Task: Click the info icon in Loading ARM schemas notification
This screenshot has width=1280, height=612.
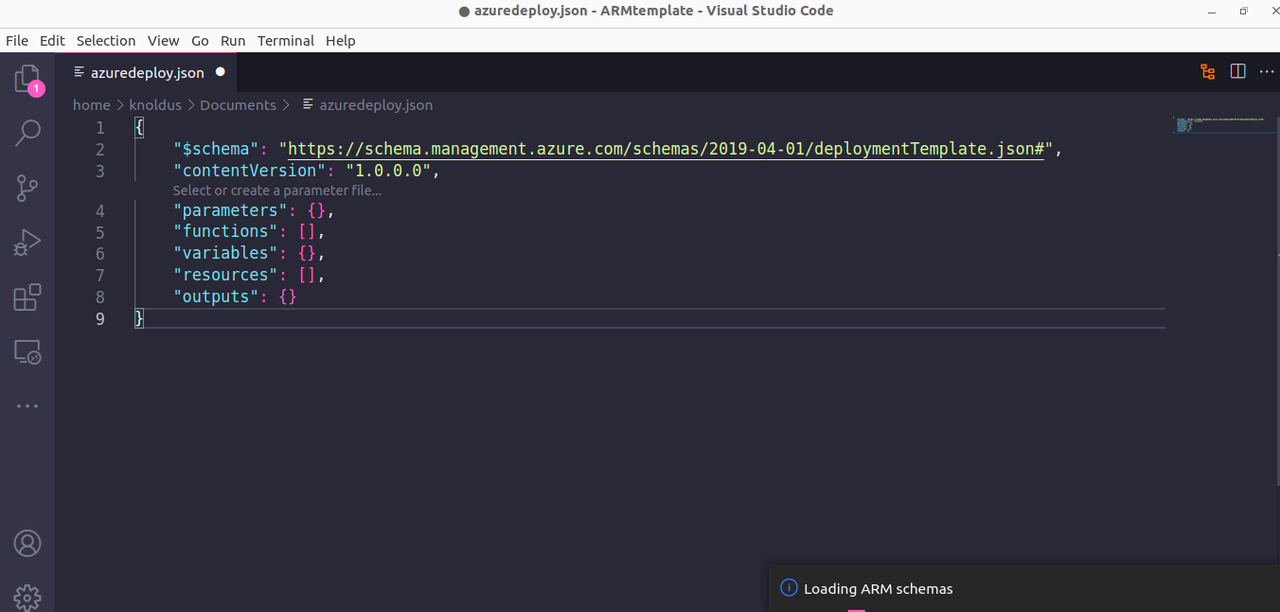Action: point(788,588)
